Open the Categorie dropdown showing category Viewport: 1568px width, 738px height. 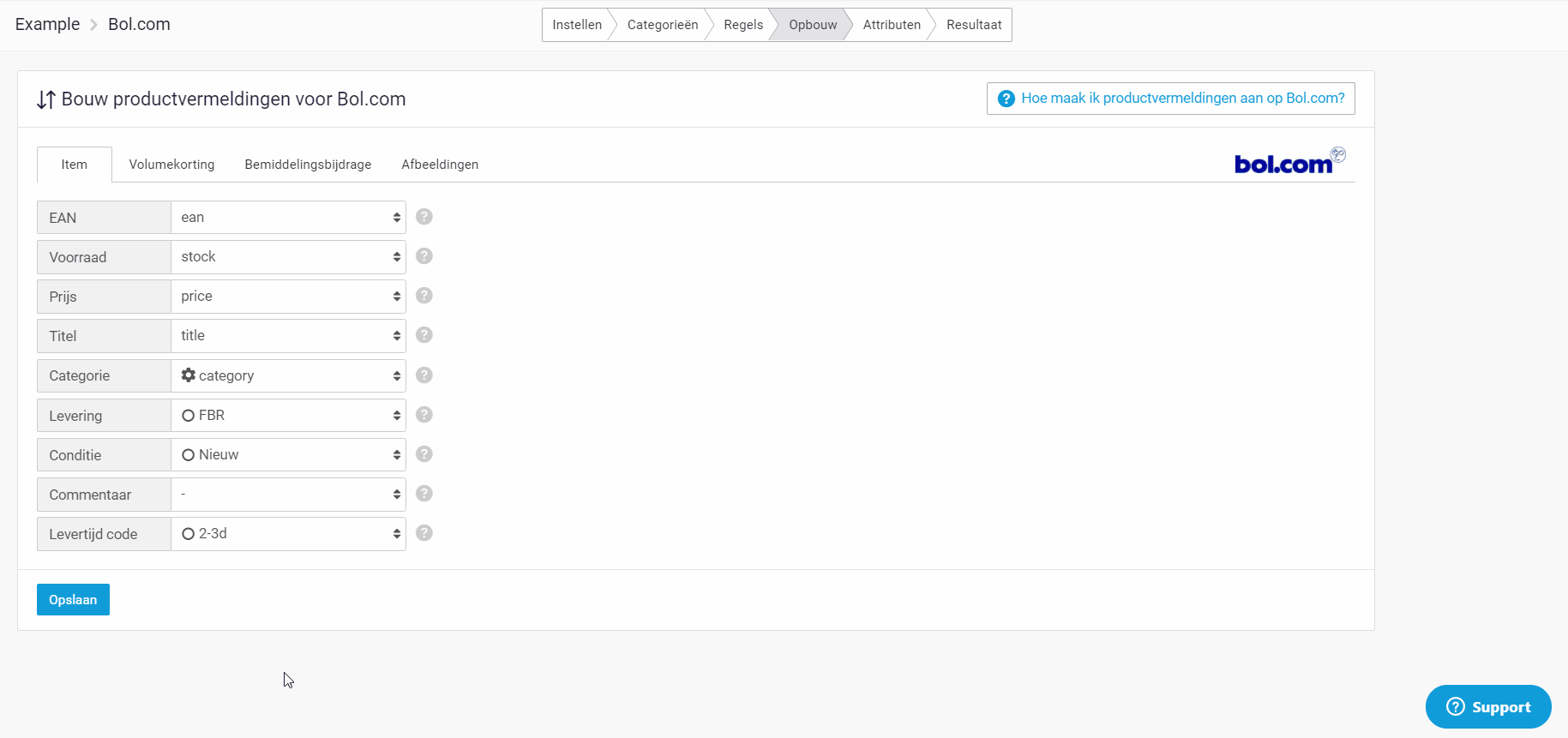pyautogui.click(x=288, y=375)
